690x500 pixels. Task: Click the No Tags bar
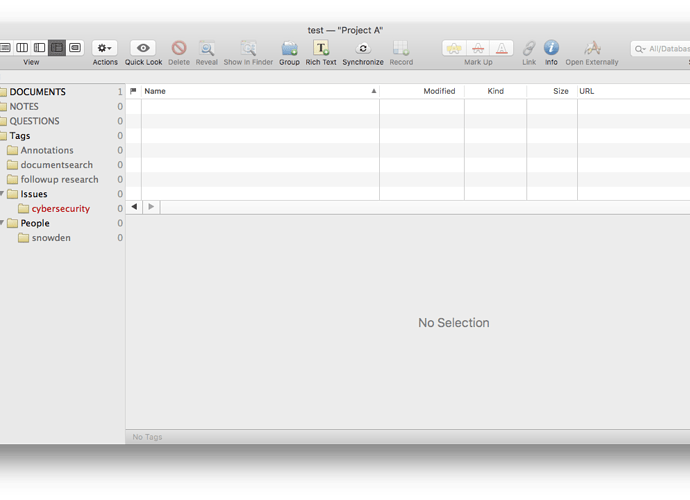(407, 437)
